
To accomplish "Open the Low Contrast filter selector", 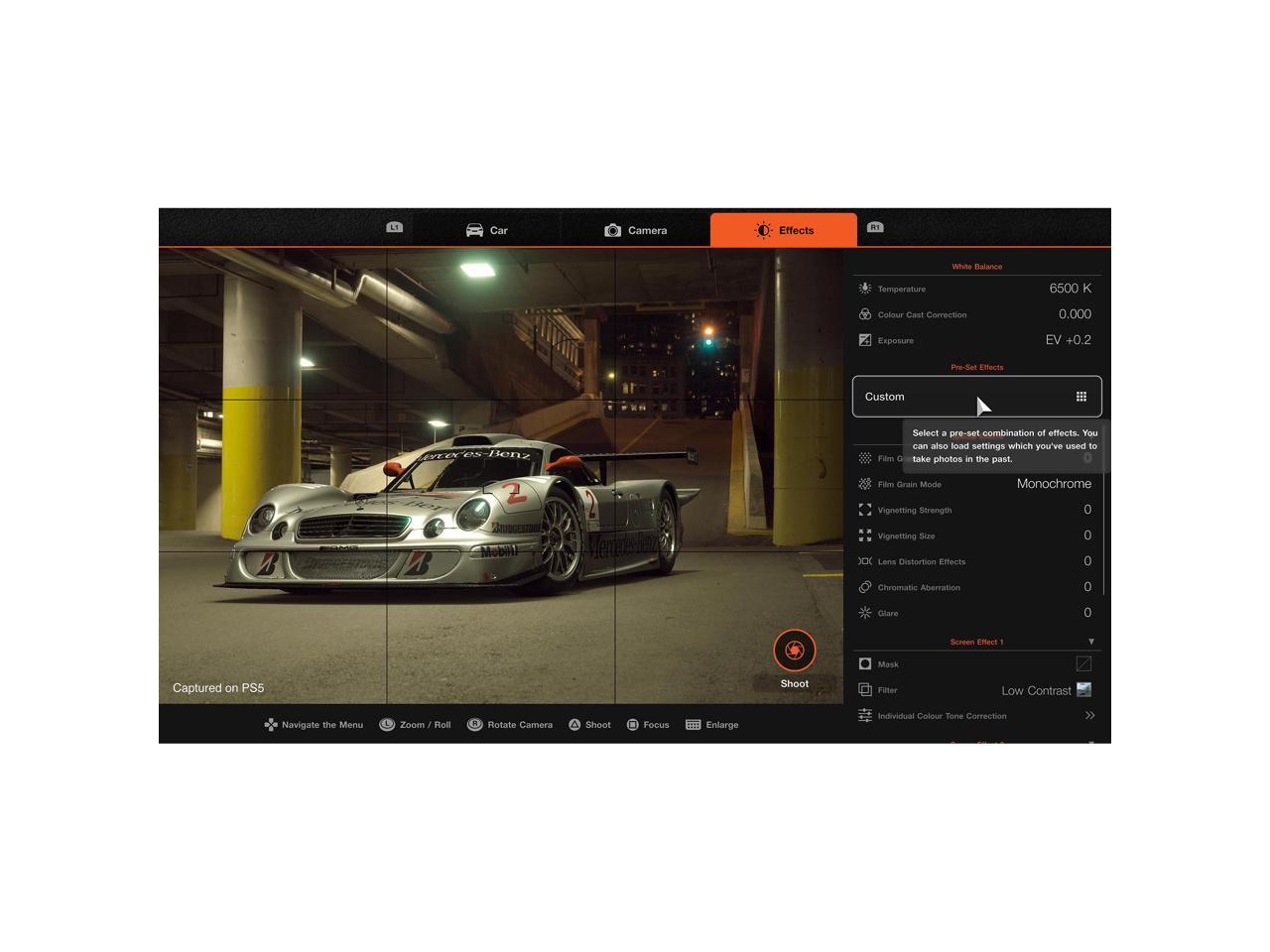I will click(x=1046, y=690).
